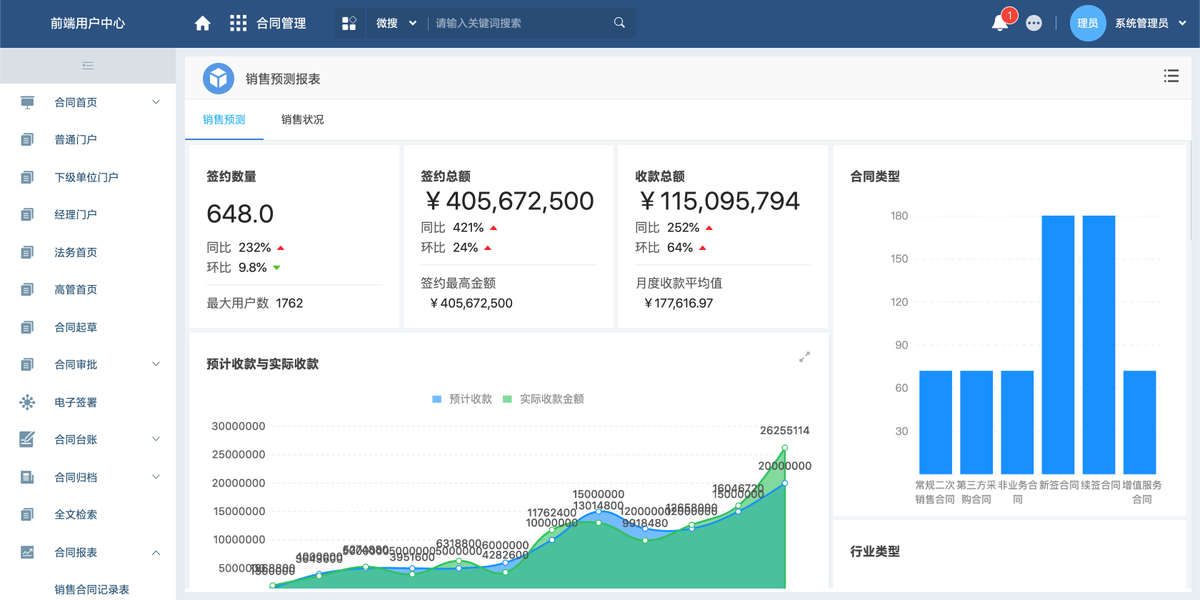Click the home icon in top bar
Viewport: 1200px width, 600px height.
202,23
